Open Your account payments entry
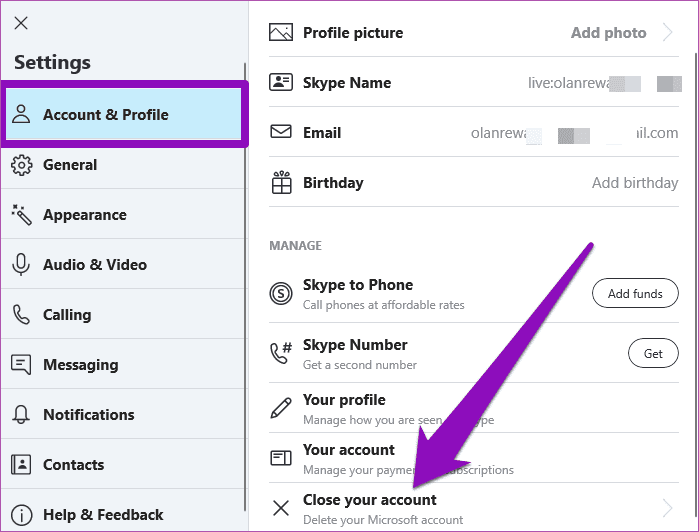 [474, 458]
